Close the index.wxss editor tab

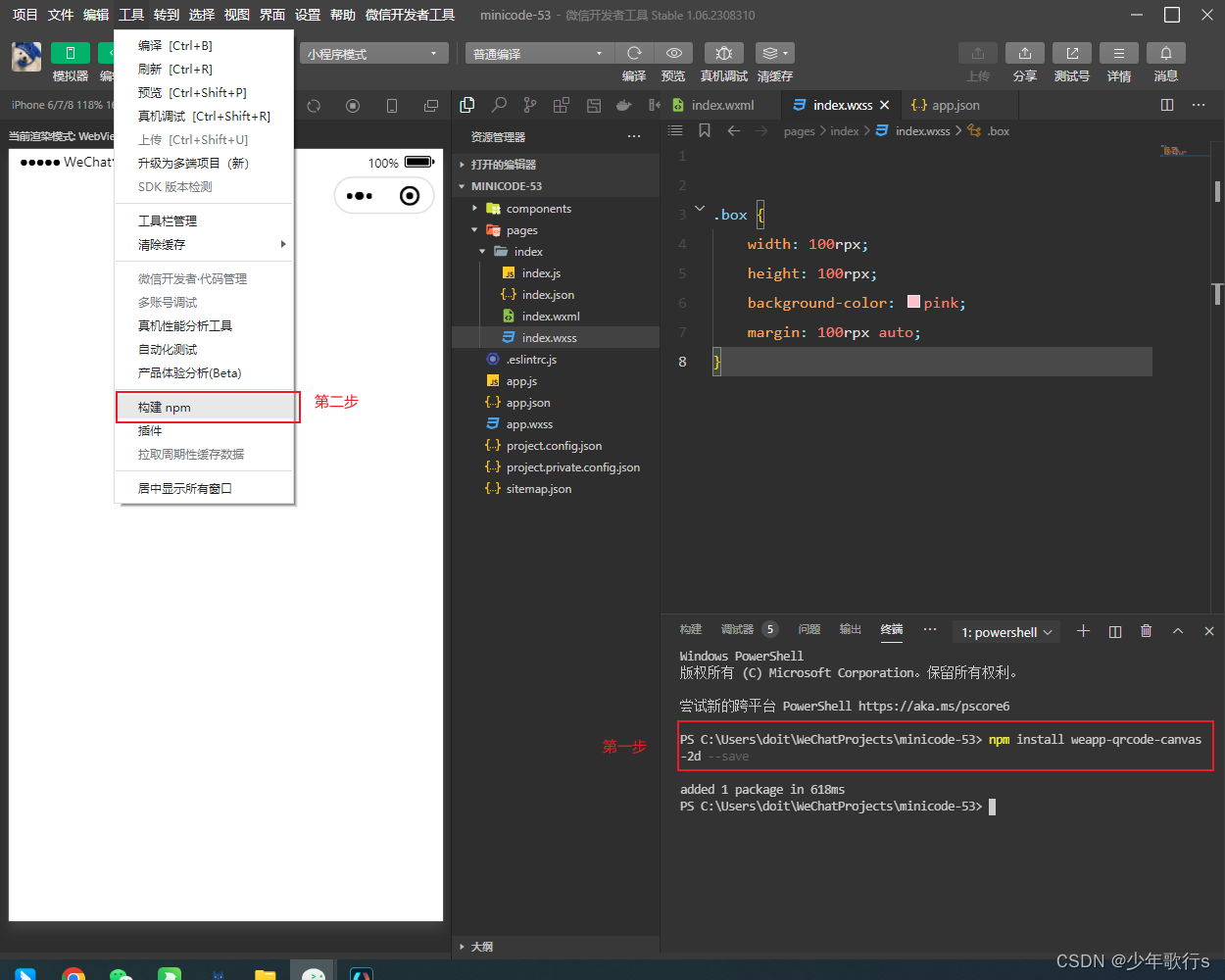(x=885, y=105)
